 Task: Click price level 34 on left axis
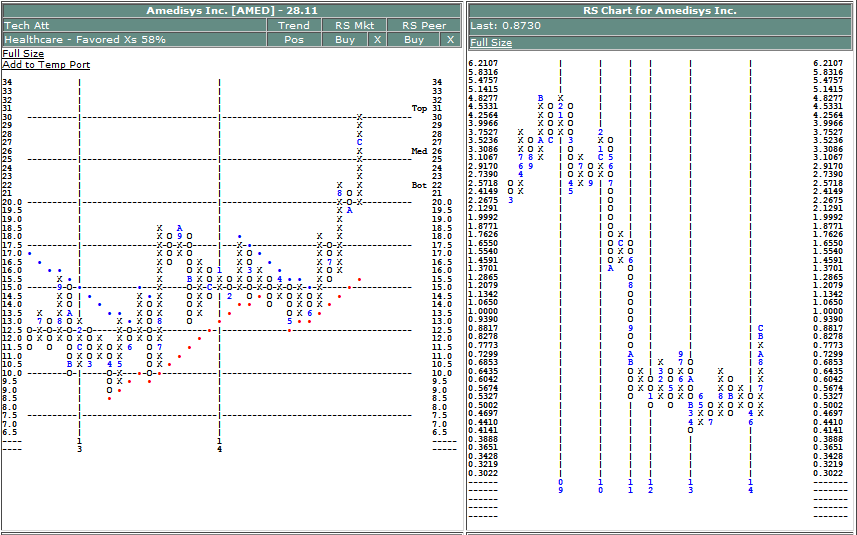[x=7, y=83]
